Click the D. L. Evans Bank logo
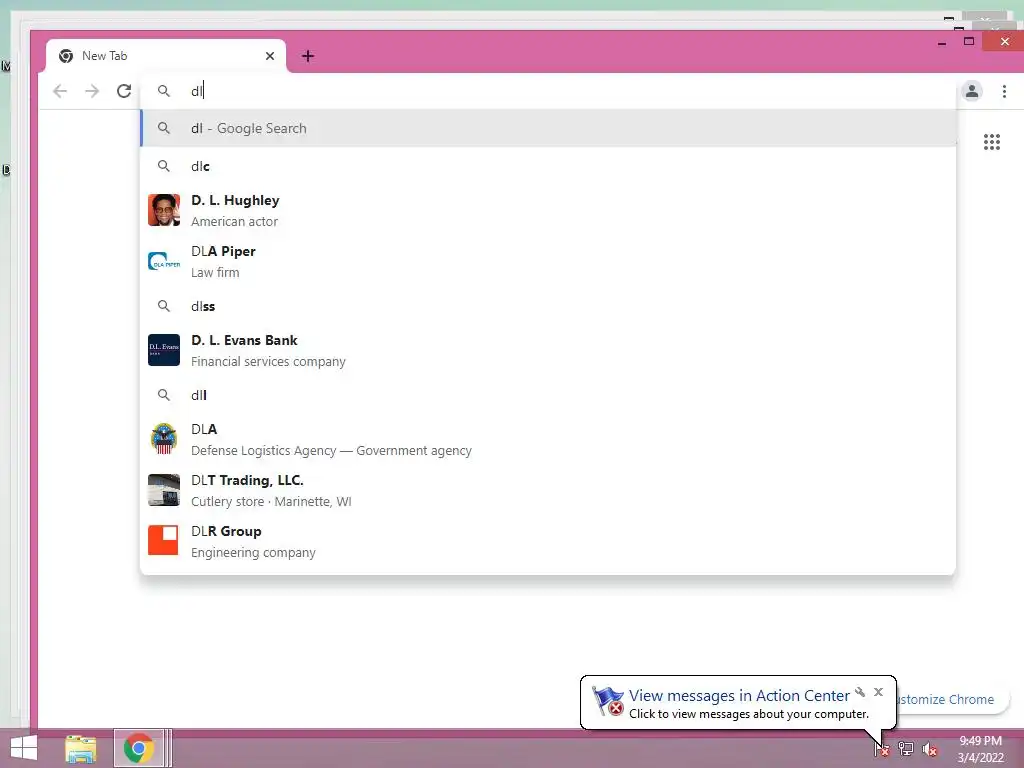The height and width of the screenshot is (768, 1024). (x=164, y=350)
